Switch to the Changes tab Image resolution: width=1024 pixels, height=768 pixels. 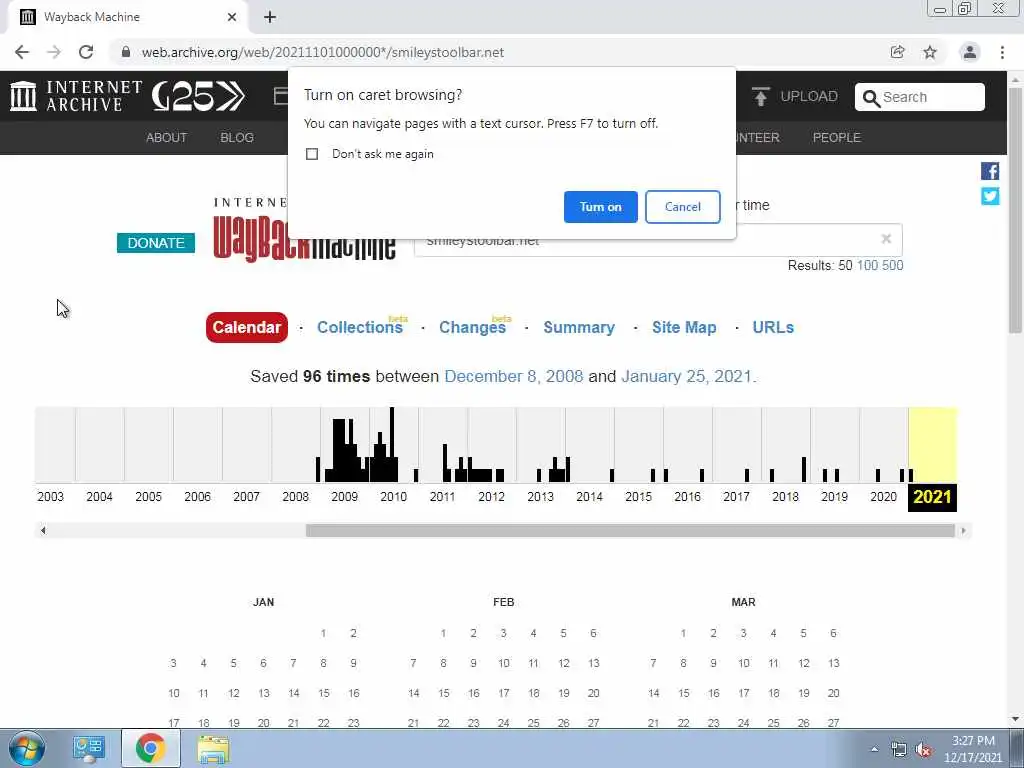point(472,328)
